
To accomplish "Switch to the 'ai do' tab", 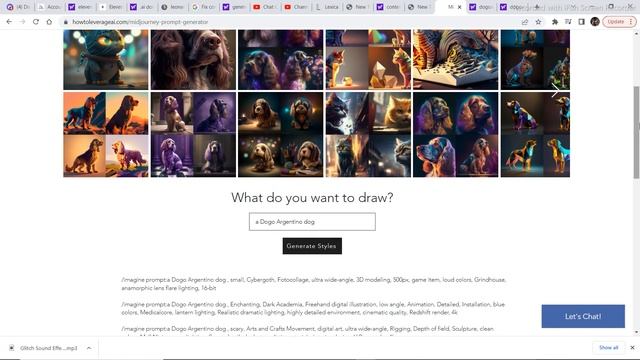I will tap(142, 7).
